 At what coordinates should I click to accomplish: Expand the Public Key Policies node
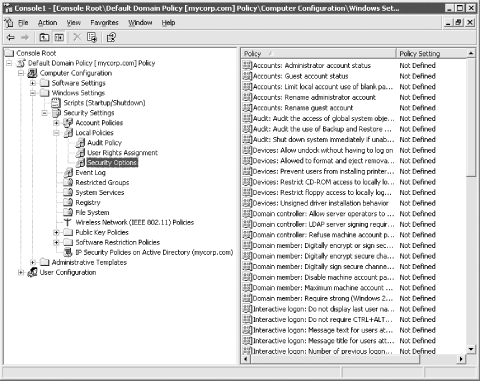(x=56, y=232)
